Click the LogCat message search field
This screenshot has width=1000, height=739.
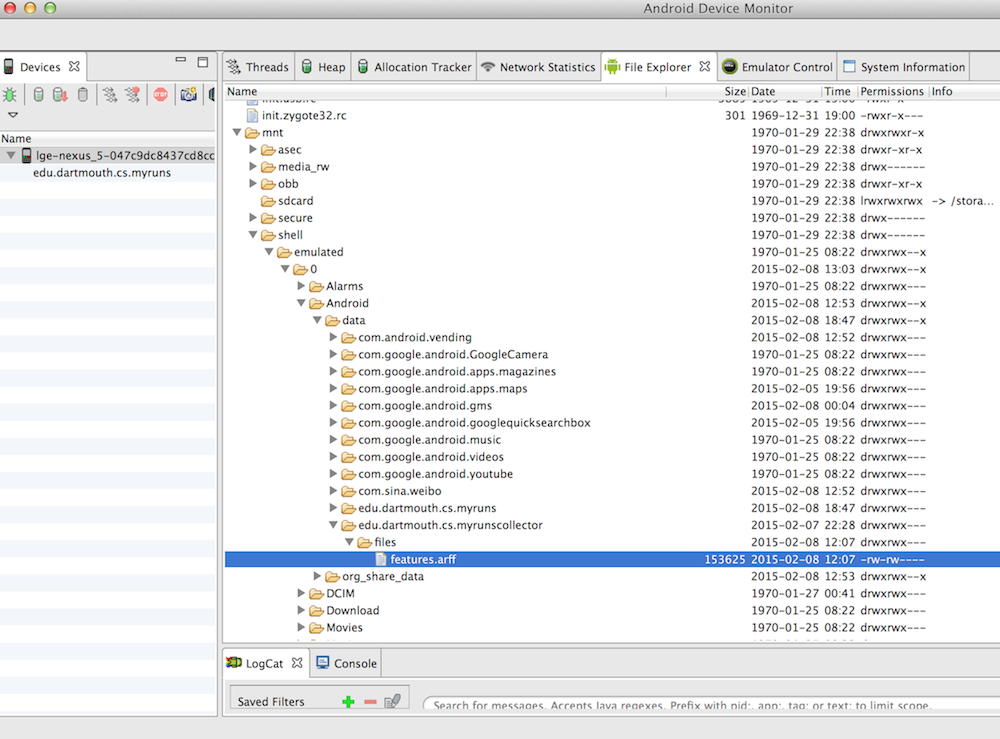[x=711, y=705]
